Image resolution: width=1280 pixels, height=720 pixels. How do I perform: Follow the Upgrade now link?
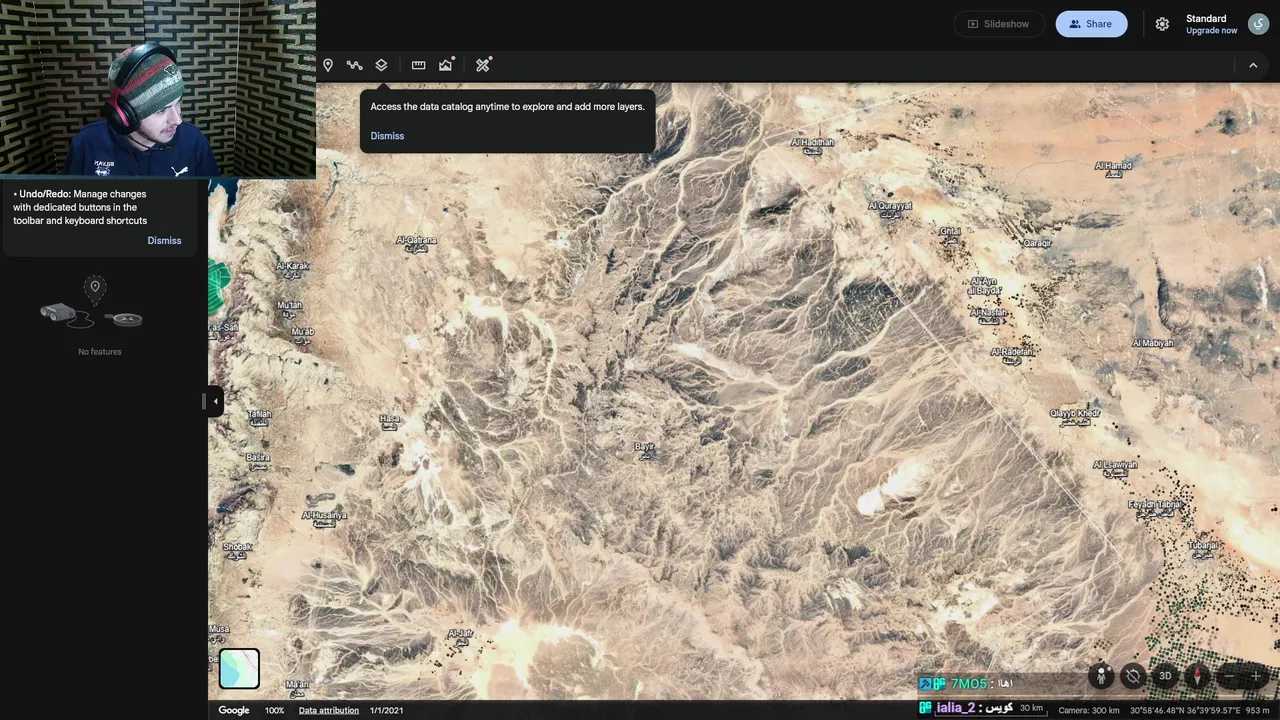click(x=1211, y=31)
